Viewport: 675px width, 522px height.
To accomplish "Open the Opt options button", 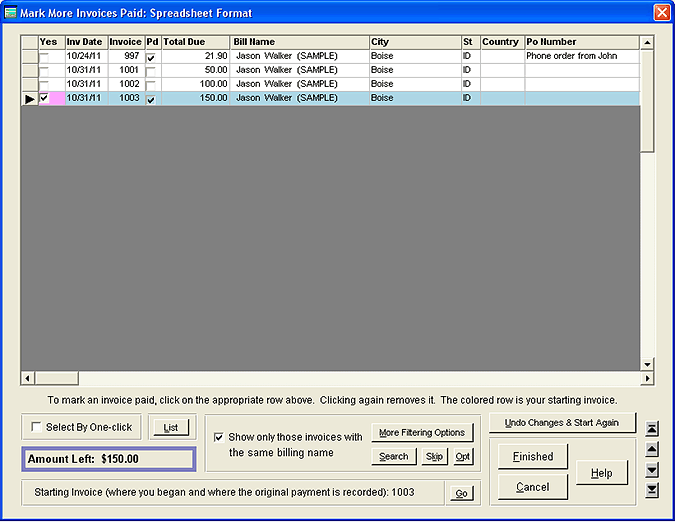I will click(x=462, y=456).
